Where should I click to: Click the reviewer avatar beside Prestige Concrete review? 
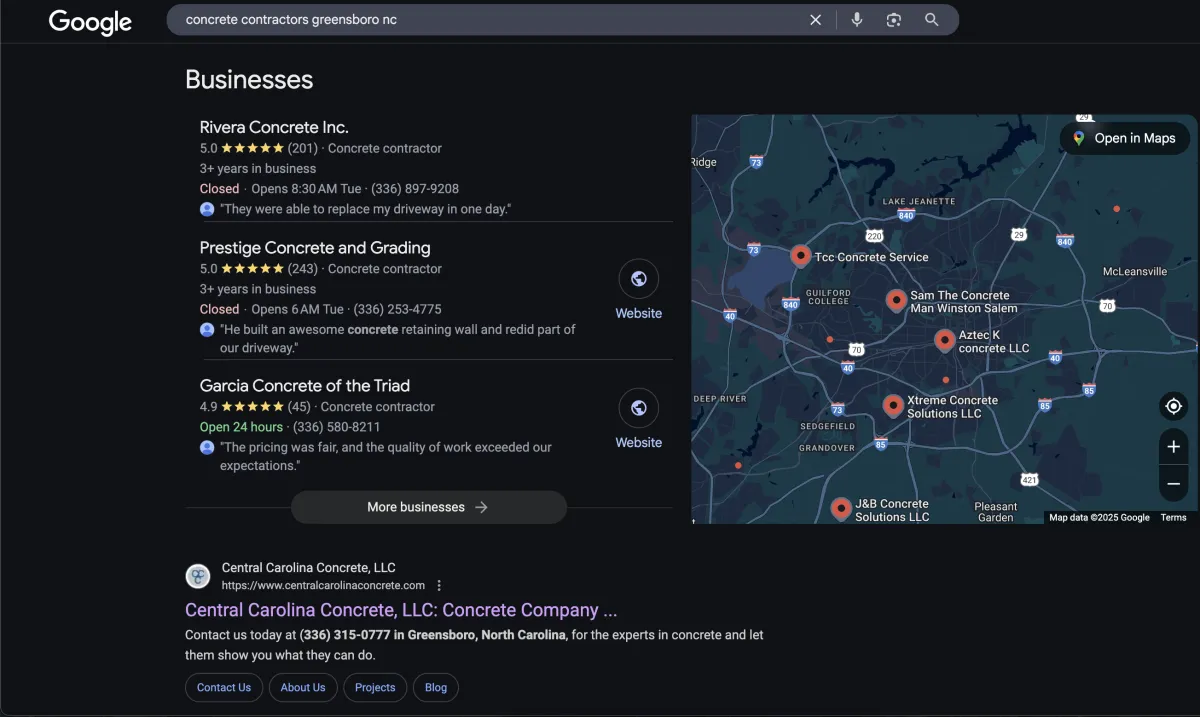207,330
